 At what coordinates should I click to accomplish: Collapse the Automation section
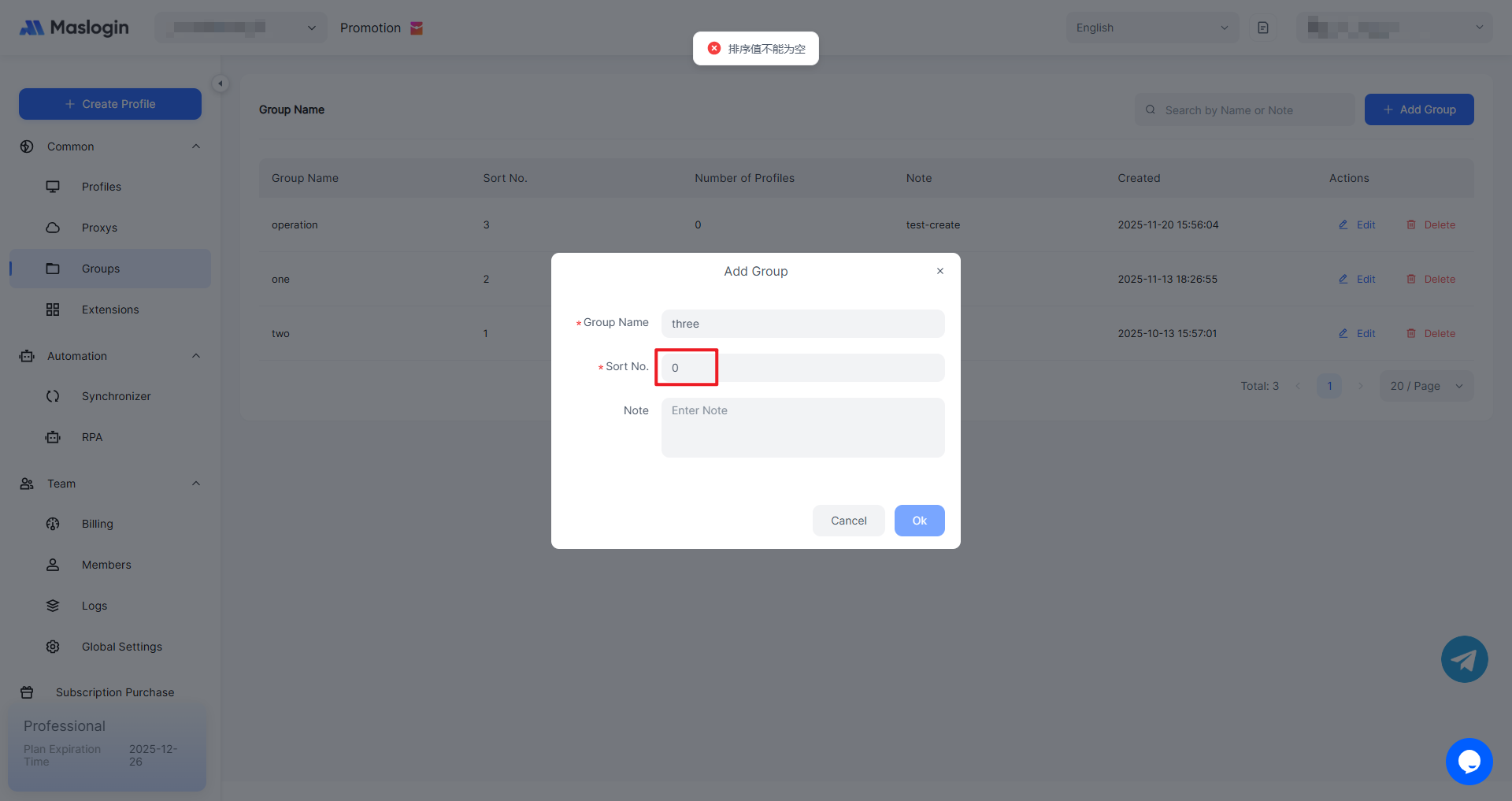coord(196,356)
